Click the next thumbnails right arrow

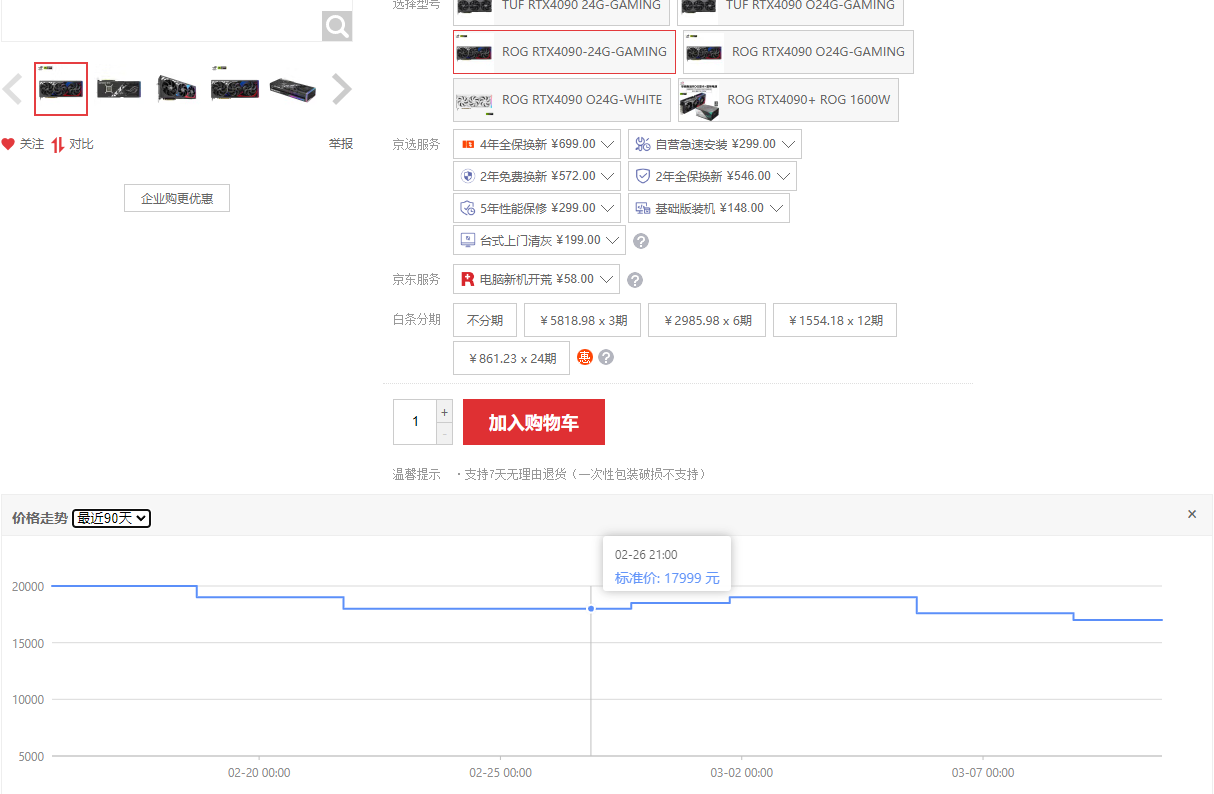click(x=342, y=90)
